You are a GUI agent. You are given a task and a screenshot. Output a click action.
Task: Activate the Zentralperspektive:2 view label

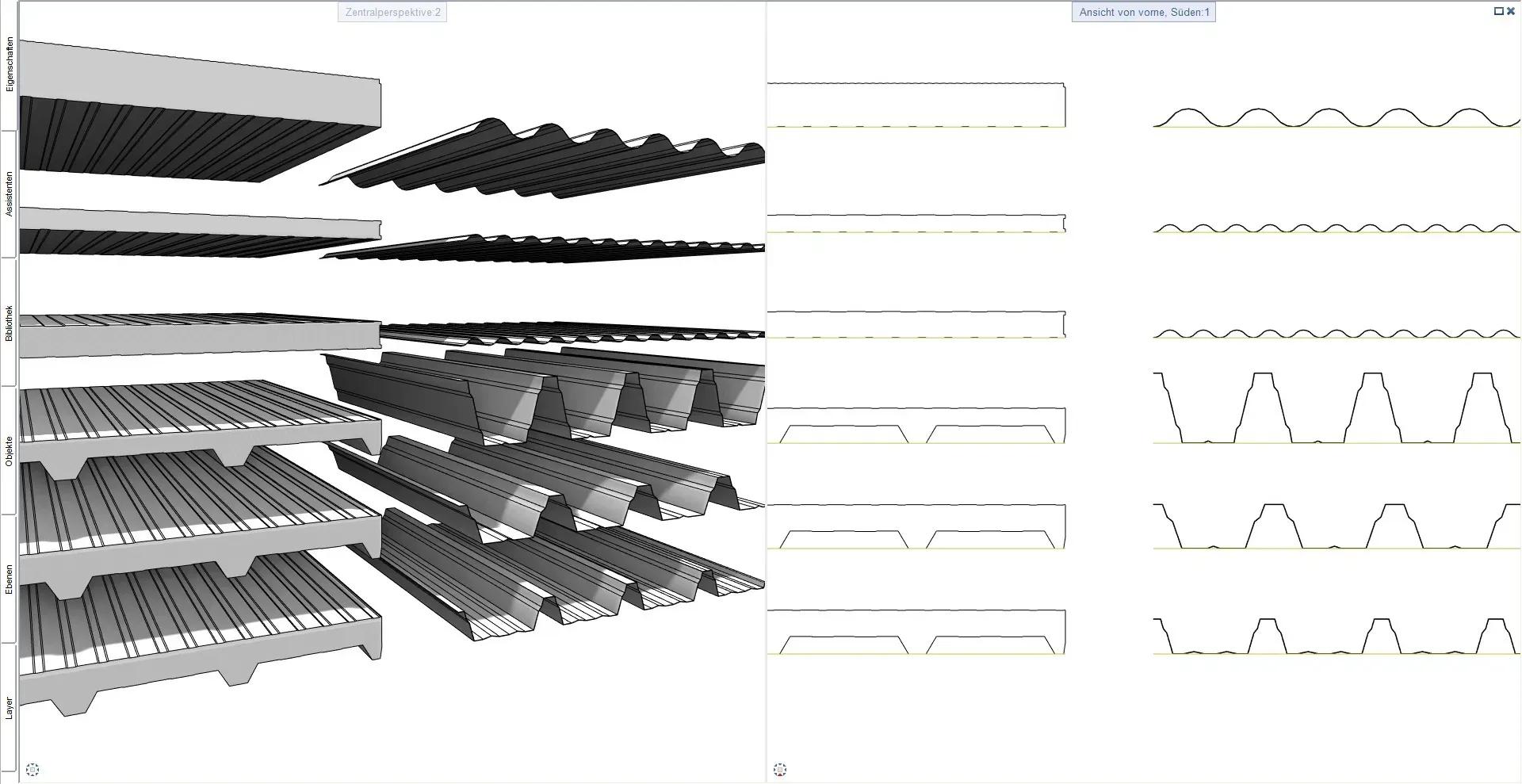[392, 13]
